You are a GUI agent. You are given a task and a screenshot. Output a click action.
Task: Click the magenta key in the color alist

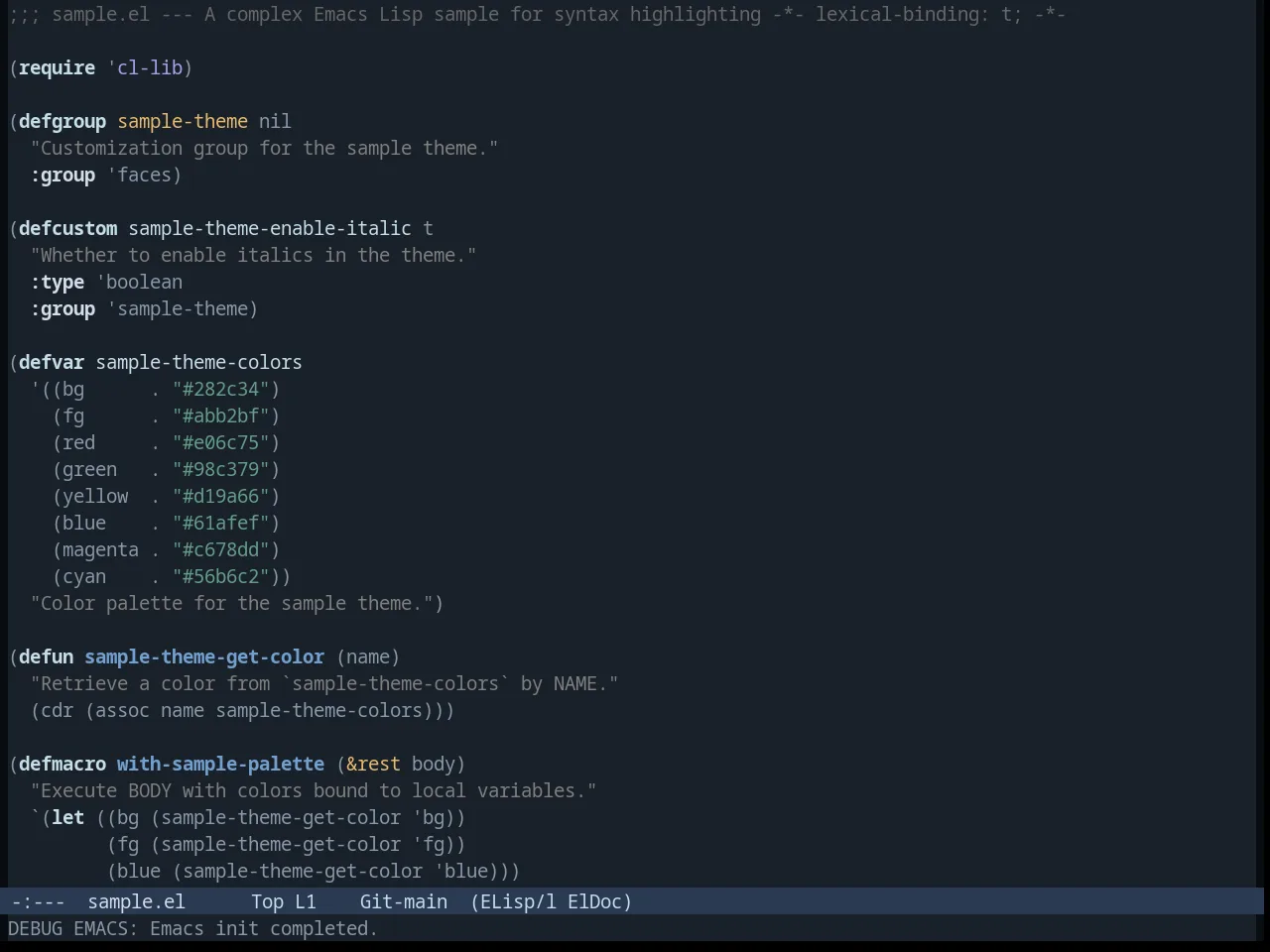(x=101, y=549)
